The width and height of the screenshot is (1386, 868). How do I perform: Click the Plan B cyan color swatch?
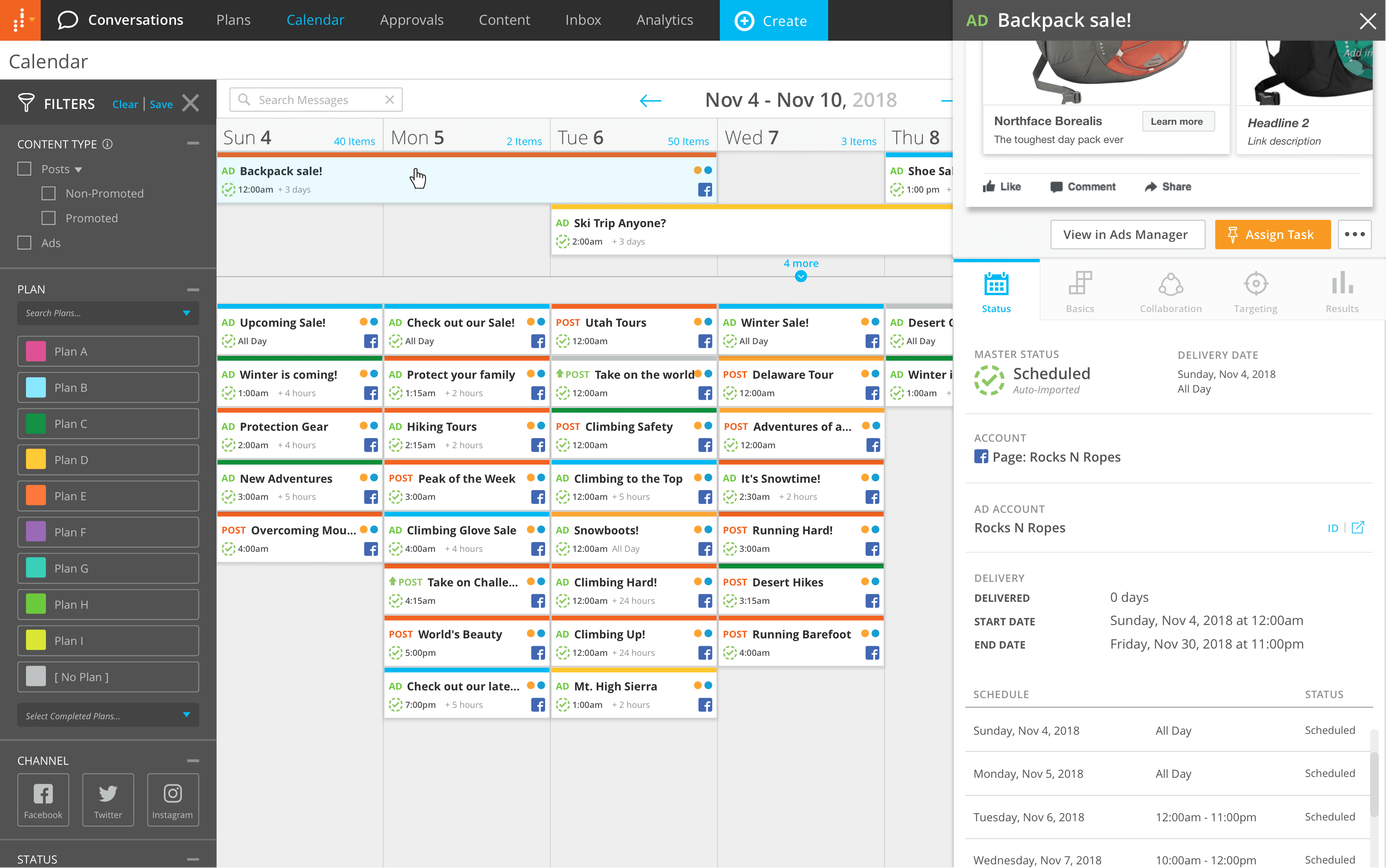coord(36,388)
